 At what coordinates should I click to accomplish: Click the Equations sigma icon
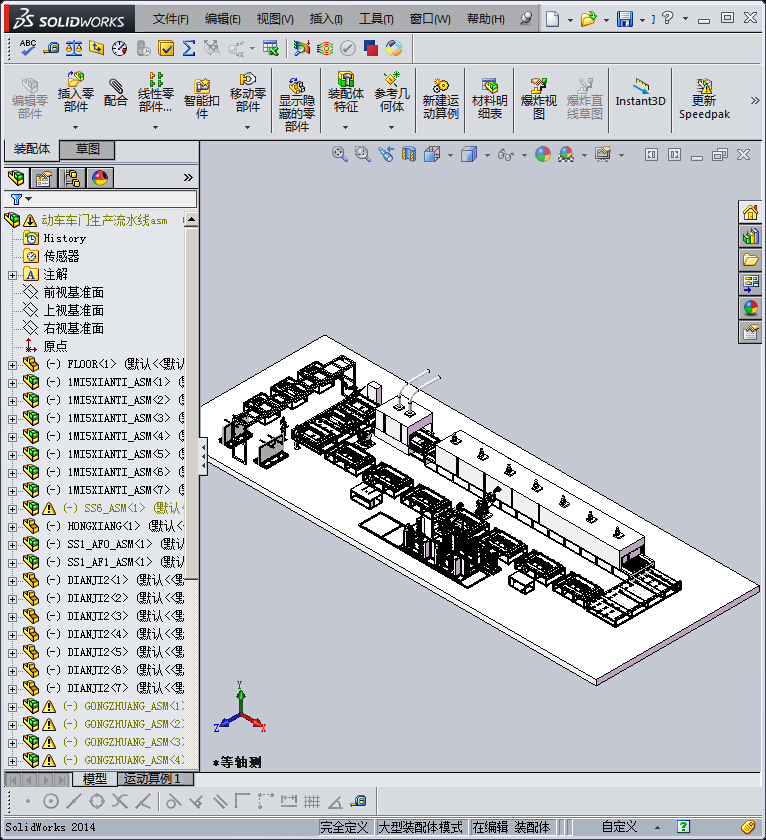tap(189, 48)
